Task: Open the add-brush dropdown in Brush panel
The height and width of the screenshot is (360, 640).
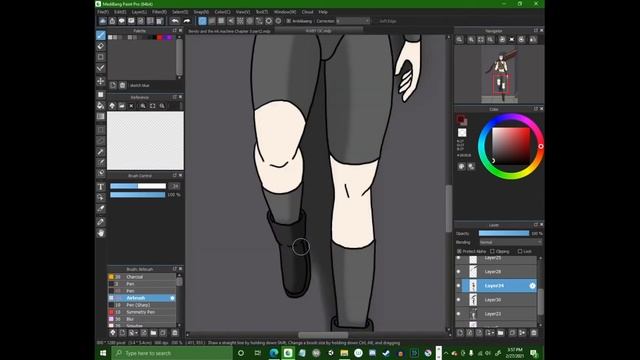Action: click(133, 333)
